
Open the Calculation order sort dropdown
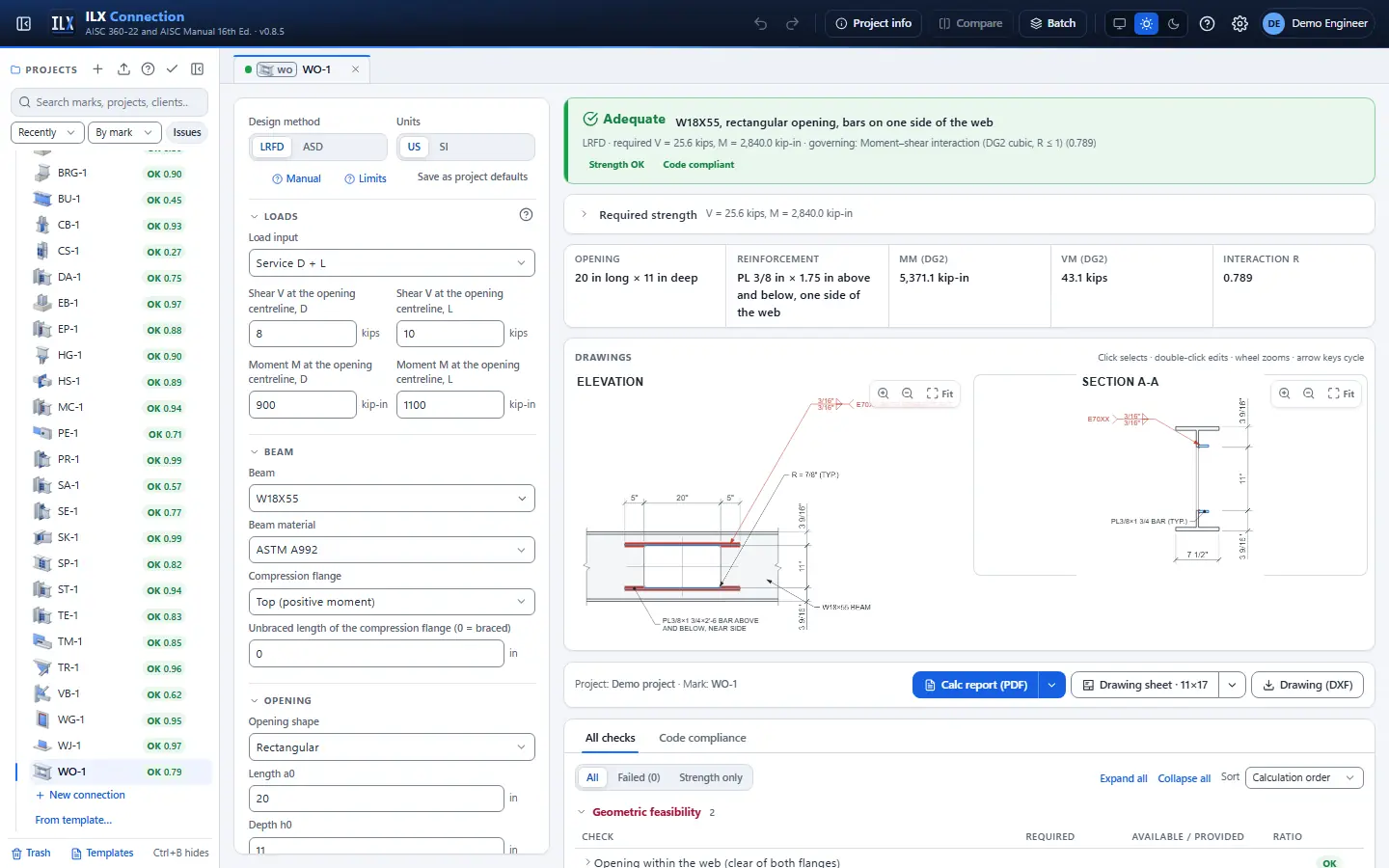1304,777
